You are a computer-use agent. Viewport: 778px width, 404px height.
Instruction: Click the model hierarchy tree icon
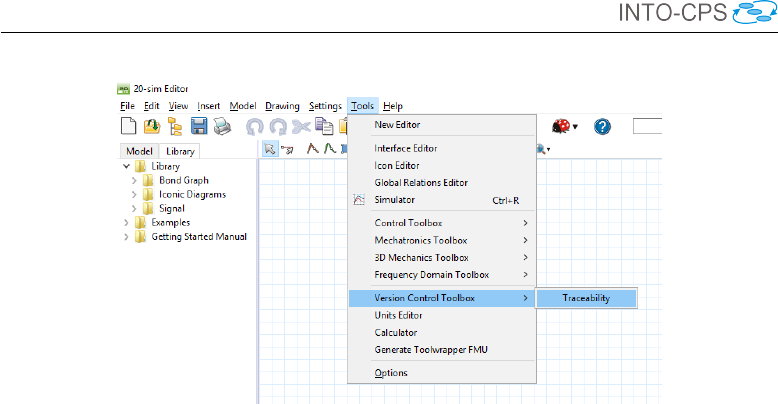[x=175, y=127]
